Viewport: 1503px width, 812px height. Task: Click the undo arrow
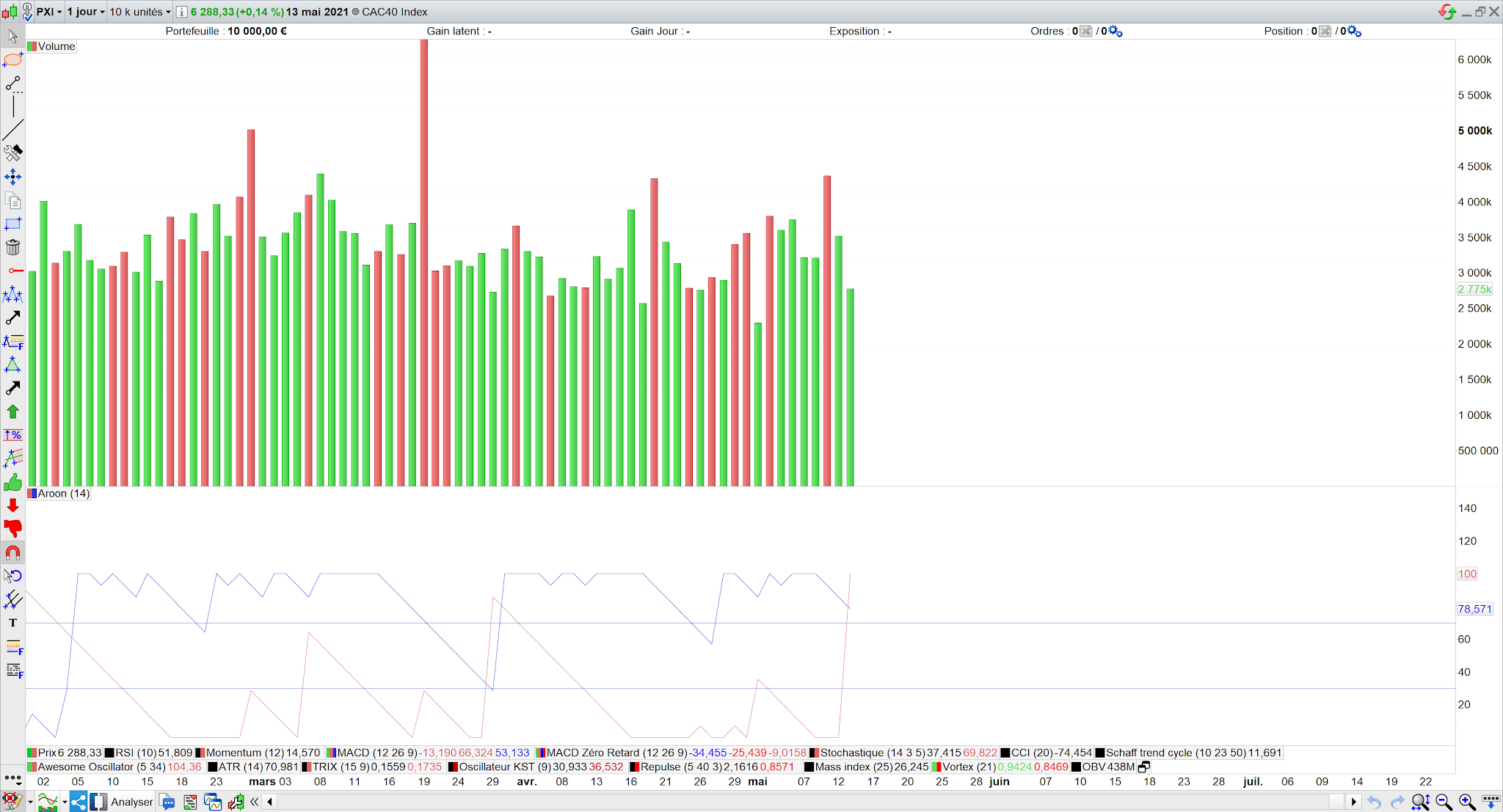point(1375,802)
